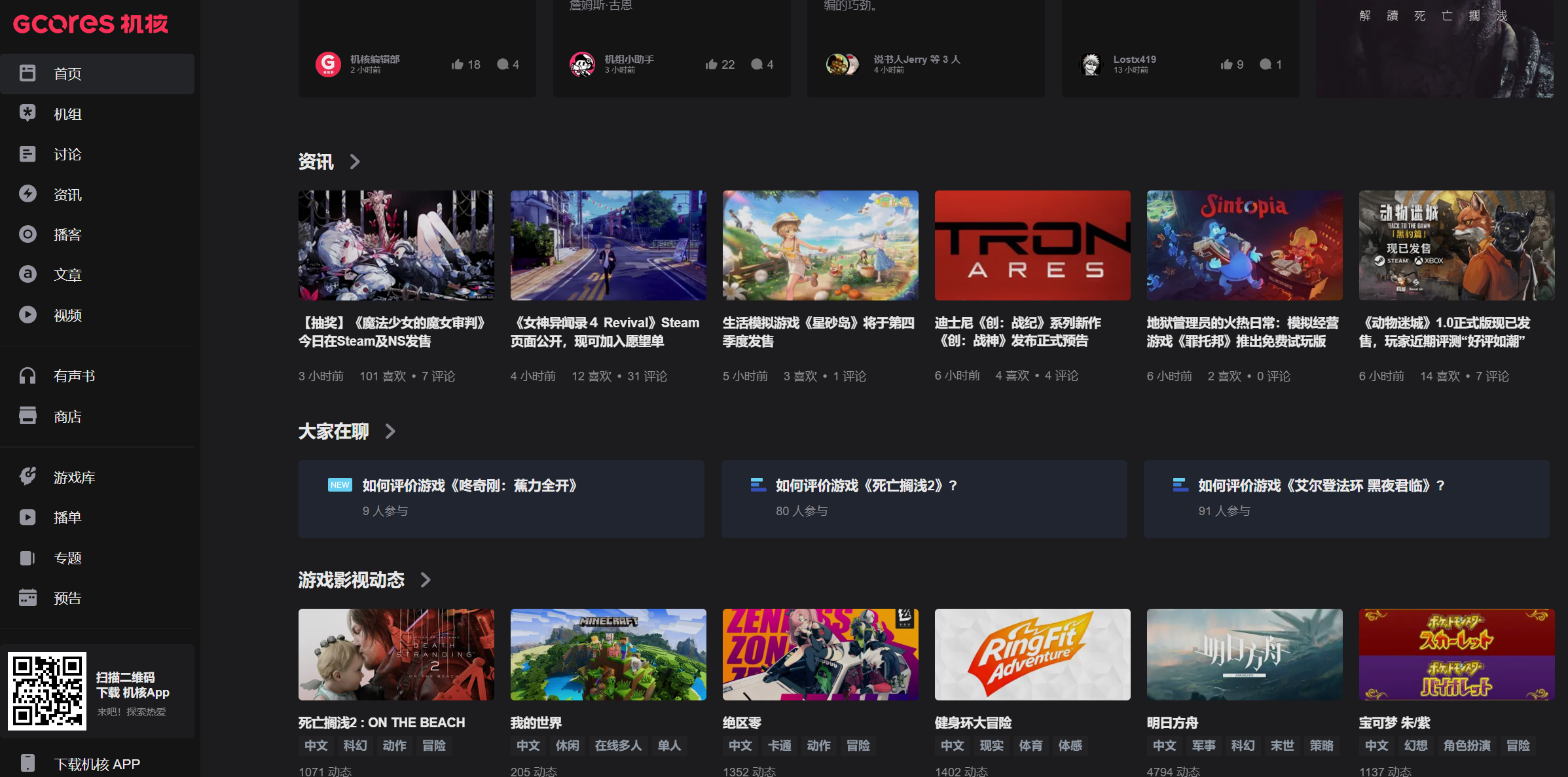Click NEW badge on 咚奇刚 discussion

click(x=340, y=485)
